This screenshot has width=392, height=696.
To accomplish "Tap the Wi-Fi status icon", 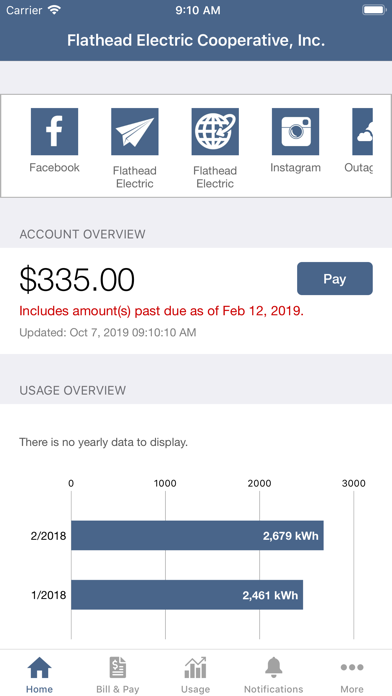I will click(x=54, y=10).
